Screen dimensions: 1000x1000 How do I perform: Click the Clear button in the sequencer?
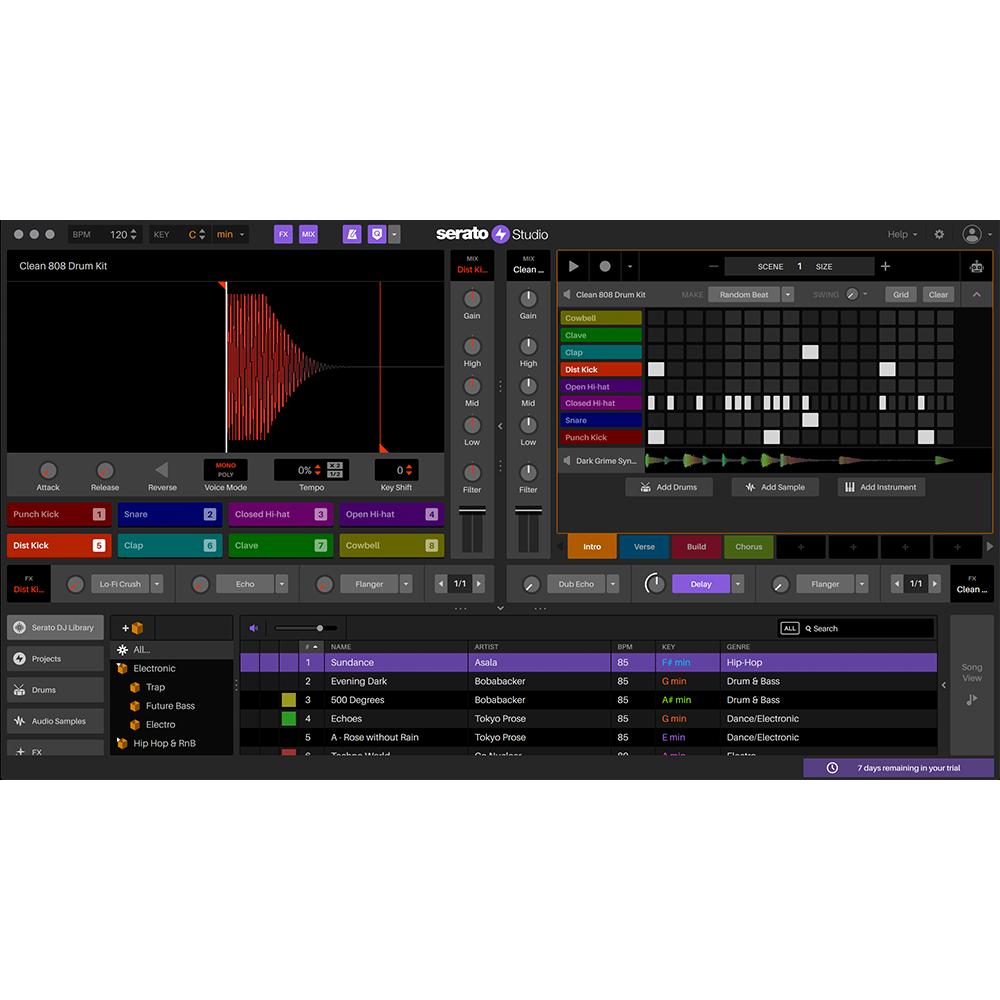click(x=938, y=294)
